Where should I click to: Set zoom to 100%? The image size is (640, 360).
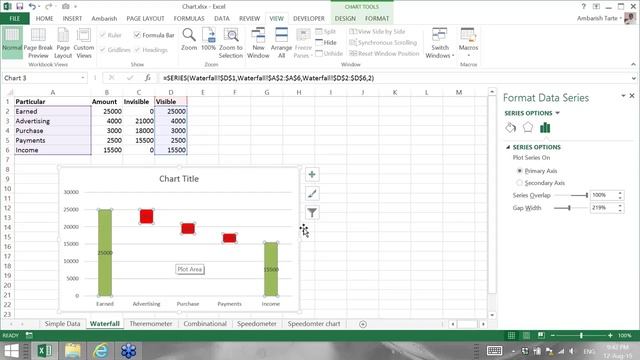point(209,39)
